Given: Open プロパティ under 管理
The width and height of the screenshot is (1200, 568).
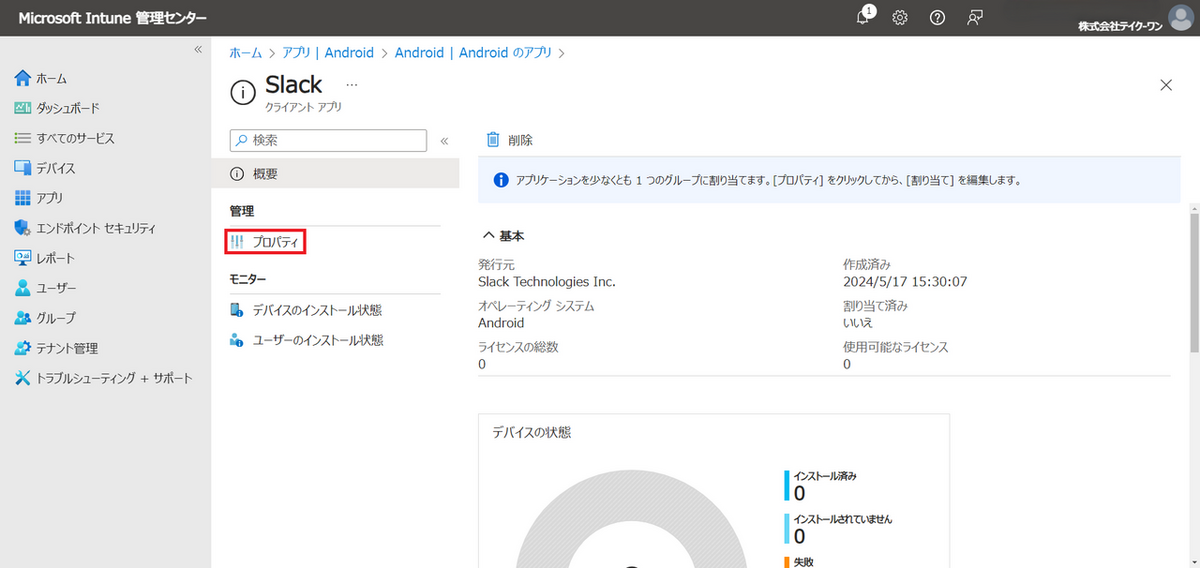Looking at the screenshot, I should point(266,242).
